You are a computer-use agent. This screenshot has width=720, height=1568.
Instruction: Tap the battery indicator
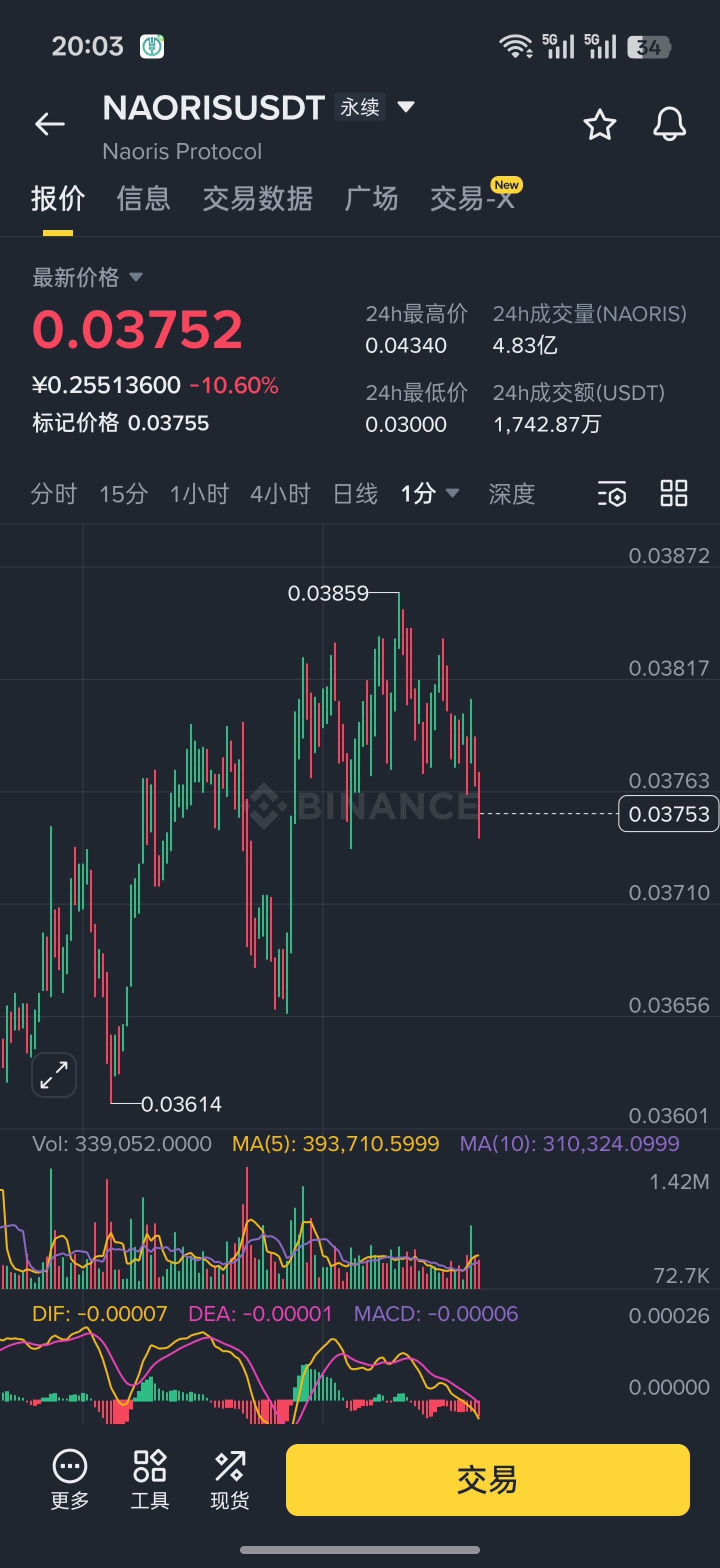coord(649,47)
